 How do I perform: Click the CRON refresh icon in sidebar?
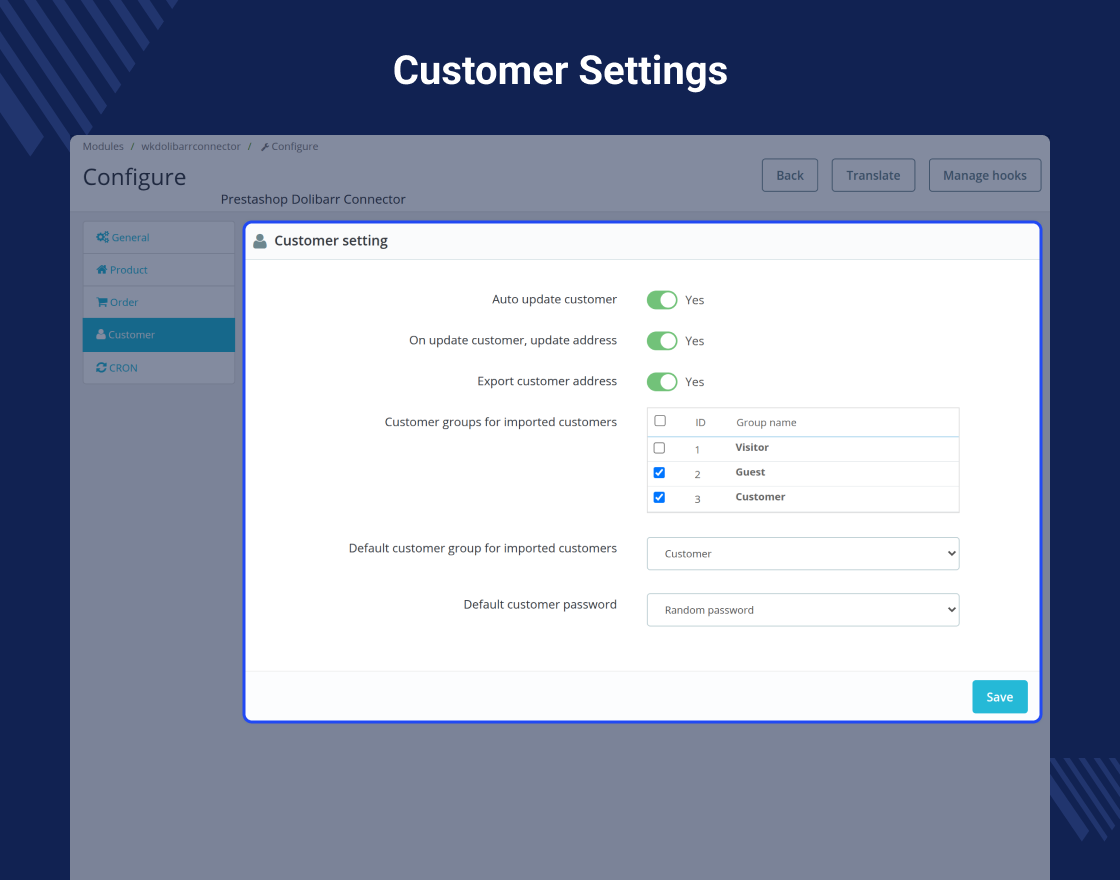pos(101,367)
